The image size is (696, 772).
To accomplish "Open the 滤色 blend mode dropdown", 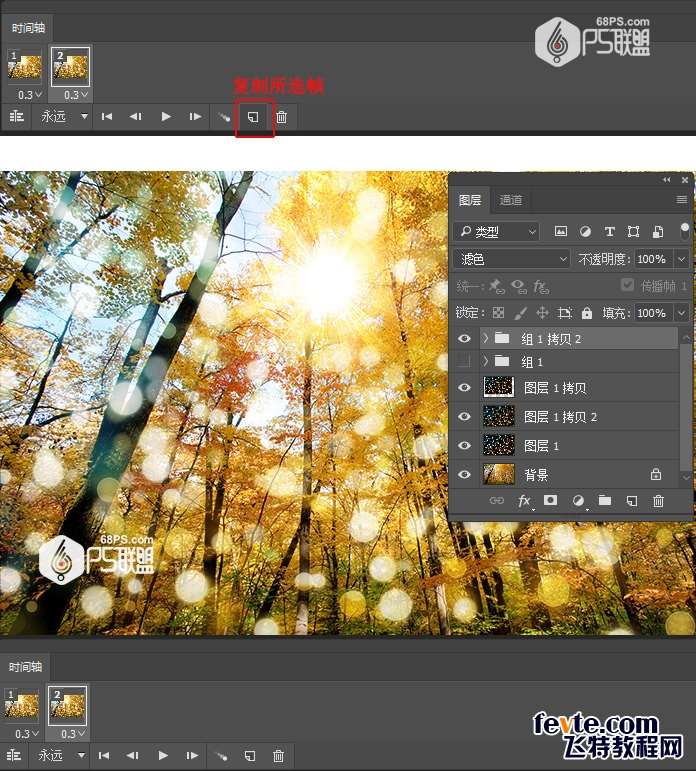I will coord(511,259).
